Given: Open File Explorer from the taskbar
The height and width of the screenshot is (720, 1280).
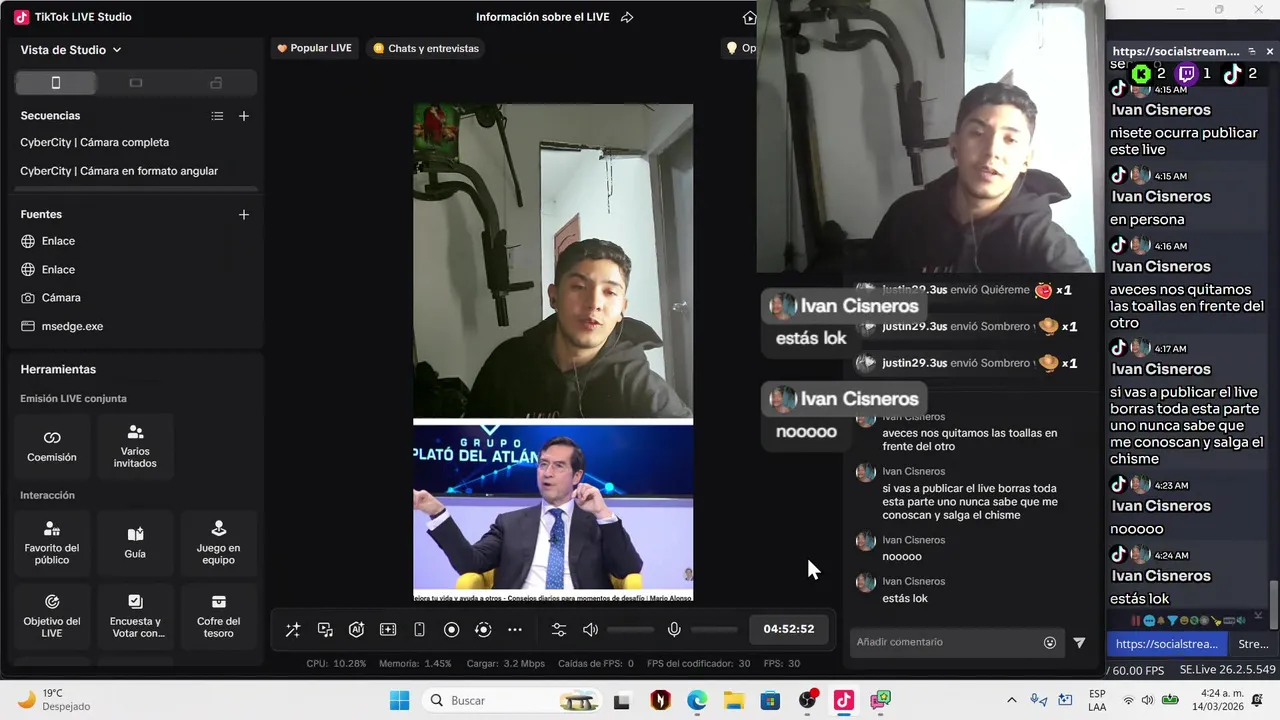Looking at the screenshot, I should [734, 700].
